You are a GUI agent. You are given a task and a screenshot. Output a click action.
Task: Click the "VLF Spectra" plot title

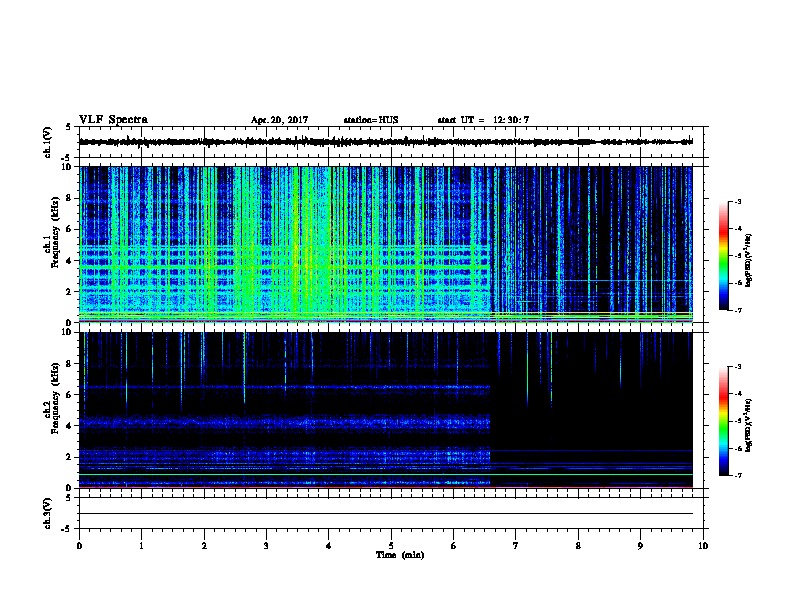tap(113, 120)
